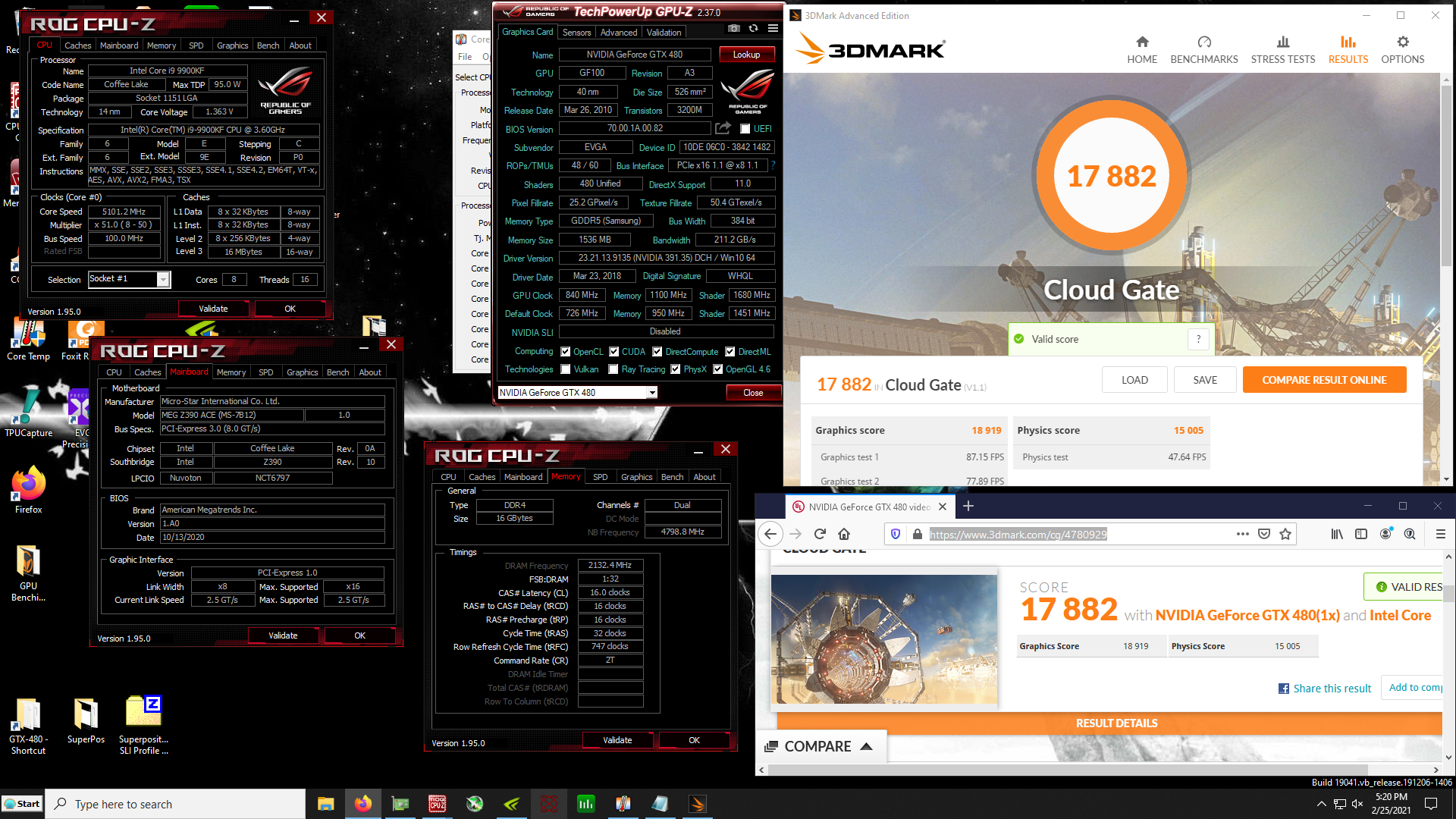Click the NVIDIA icon in taskbar

pyautogui.click(x=512, y=804)
